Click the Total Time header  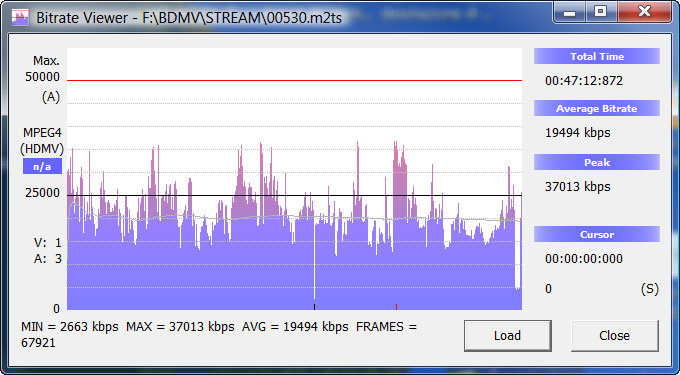pyautogui.click(x=597, y=56)
